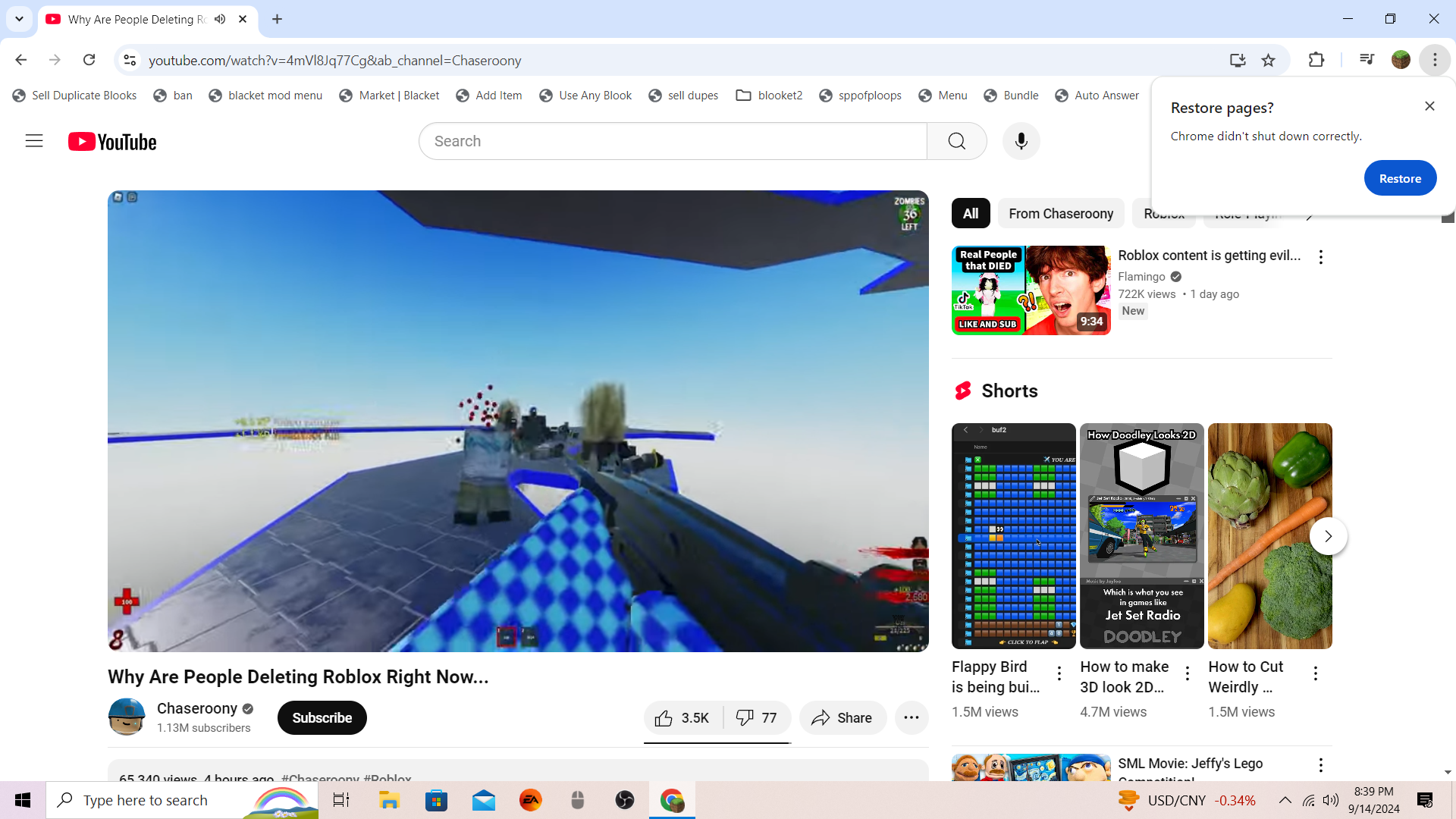This screenshot has height=819, width=1456.
Task: Click Restore in the restore pages popup
Action: (1399, 178)
